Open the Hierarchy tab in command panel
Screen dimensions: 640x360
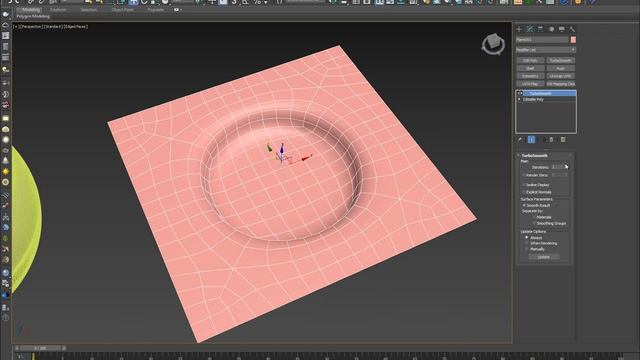(x=540, y=29)
